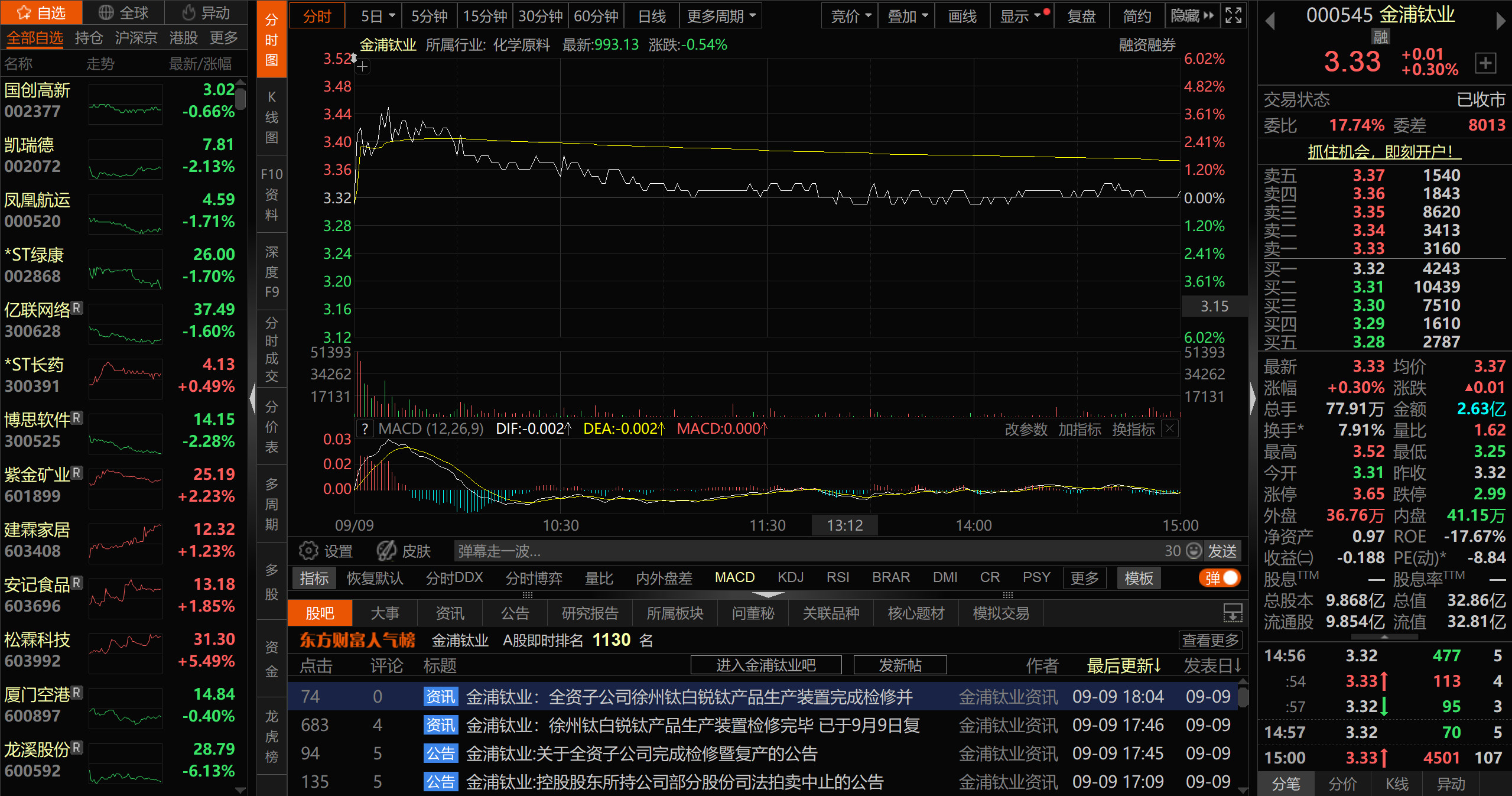Click 进入金浦钛业吧 button
Screen dimensions: 1512x796
(x=766, y=665)
